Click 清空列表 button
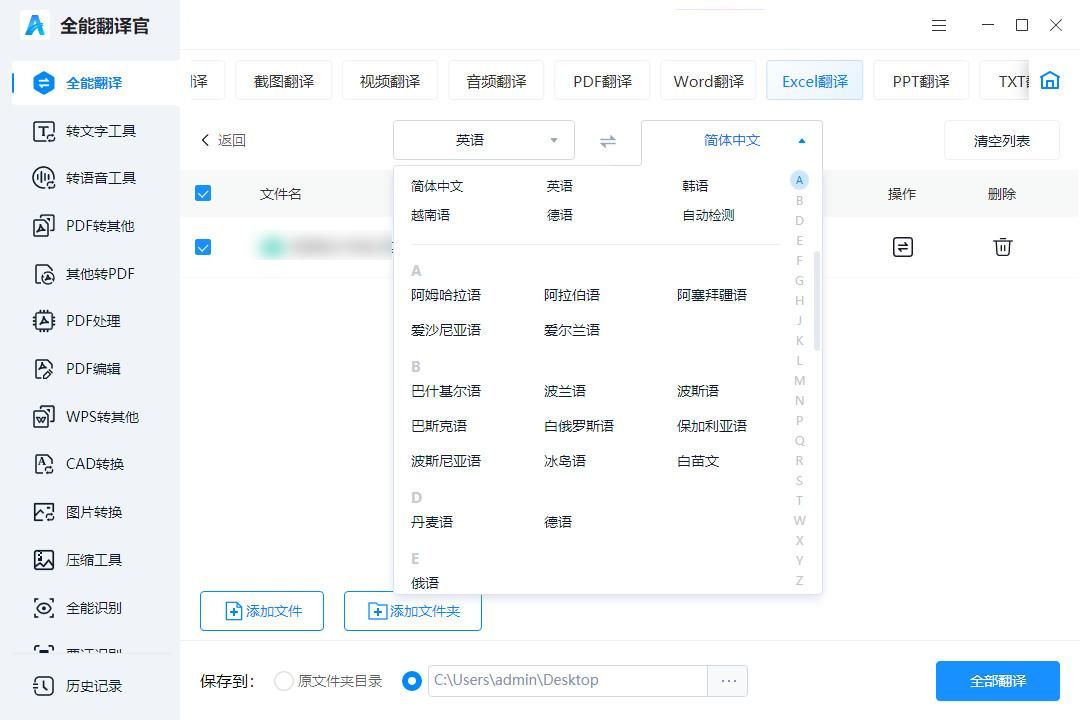The image size is (1080, 720). [1001, 141]
